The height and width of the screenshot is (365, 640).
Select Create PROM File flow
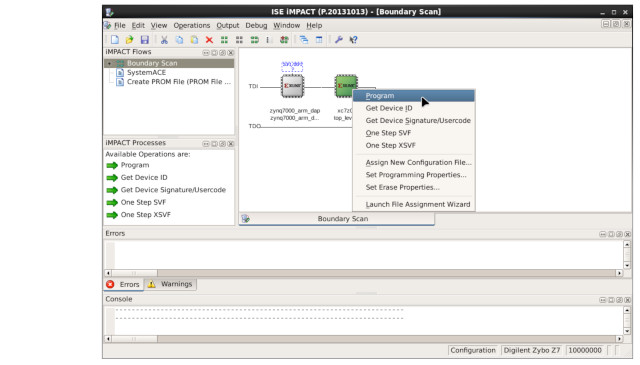(178, 82)
